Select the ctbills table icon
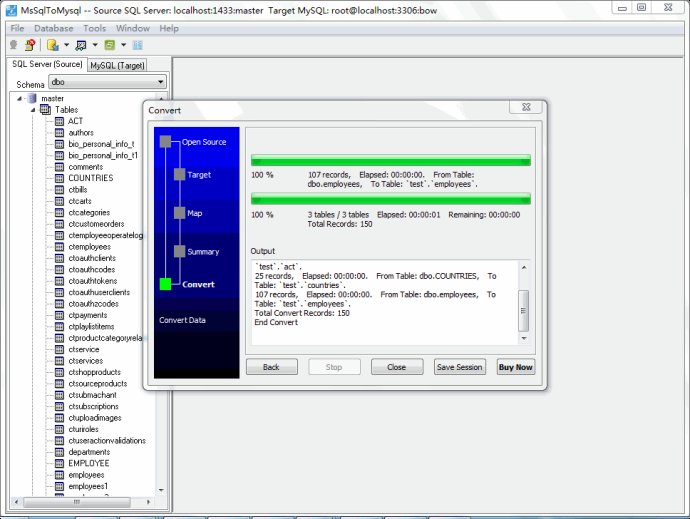 (59, 190)
